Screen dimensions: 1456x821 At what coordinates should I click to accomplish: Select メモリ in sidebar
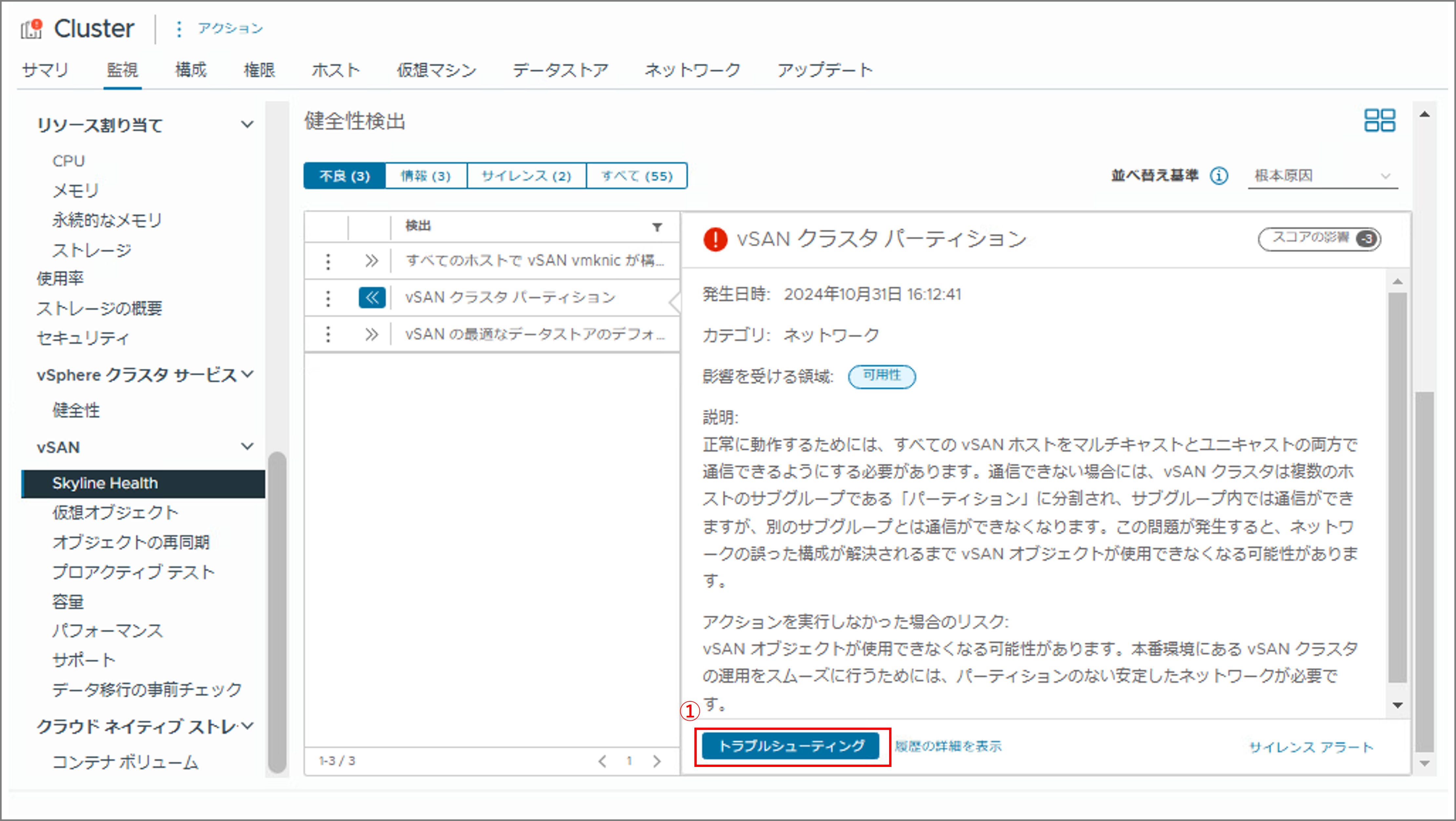75,190
